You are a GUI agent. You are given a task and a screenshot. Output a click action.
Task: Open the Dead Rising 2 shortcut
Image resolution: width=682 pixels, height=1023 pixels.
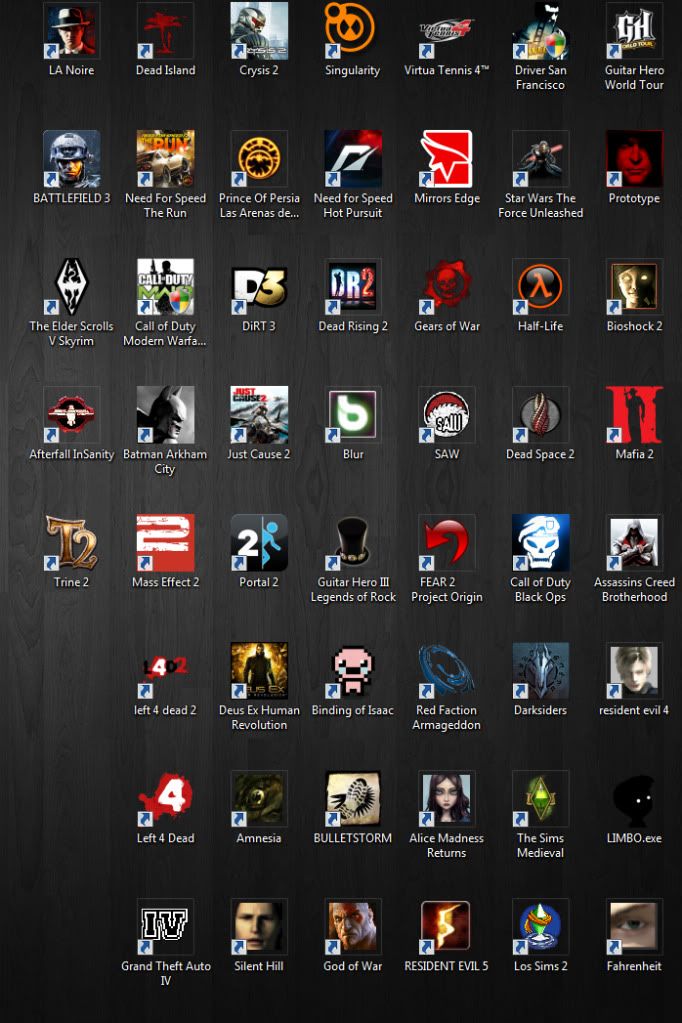pos(352,286)
